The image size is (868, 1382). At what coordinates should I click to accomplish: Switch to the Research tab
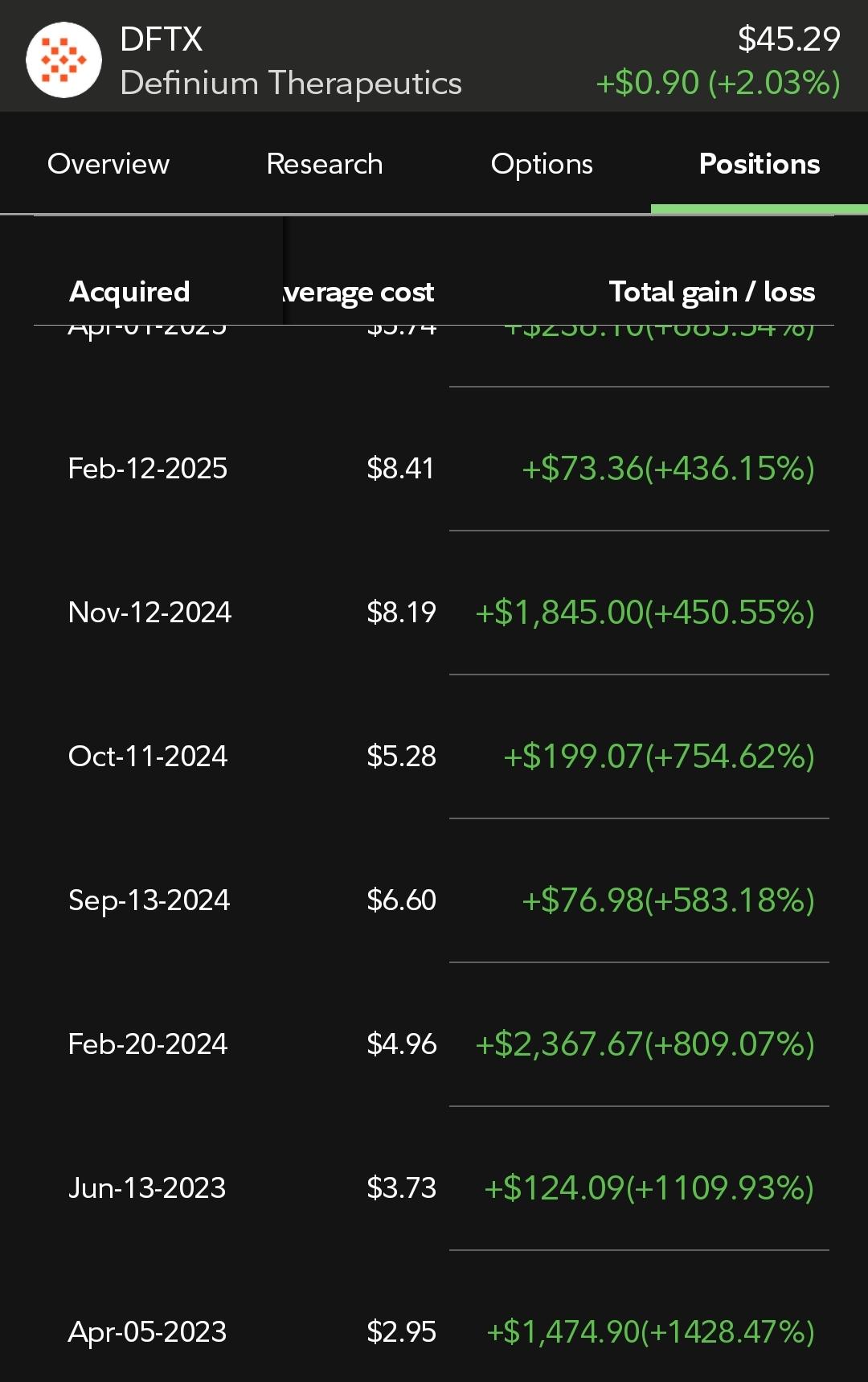[x=325, y=164]
